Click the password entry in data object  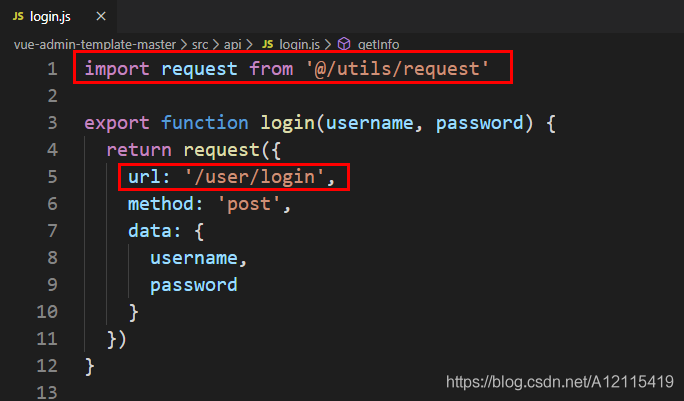click(x=194, y=285)
